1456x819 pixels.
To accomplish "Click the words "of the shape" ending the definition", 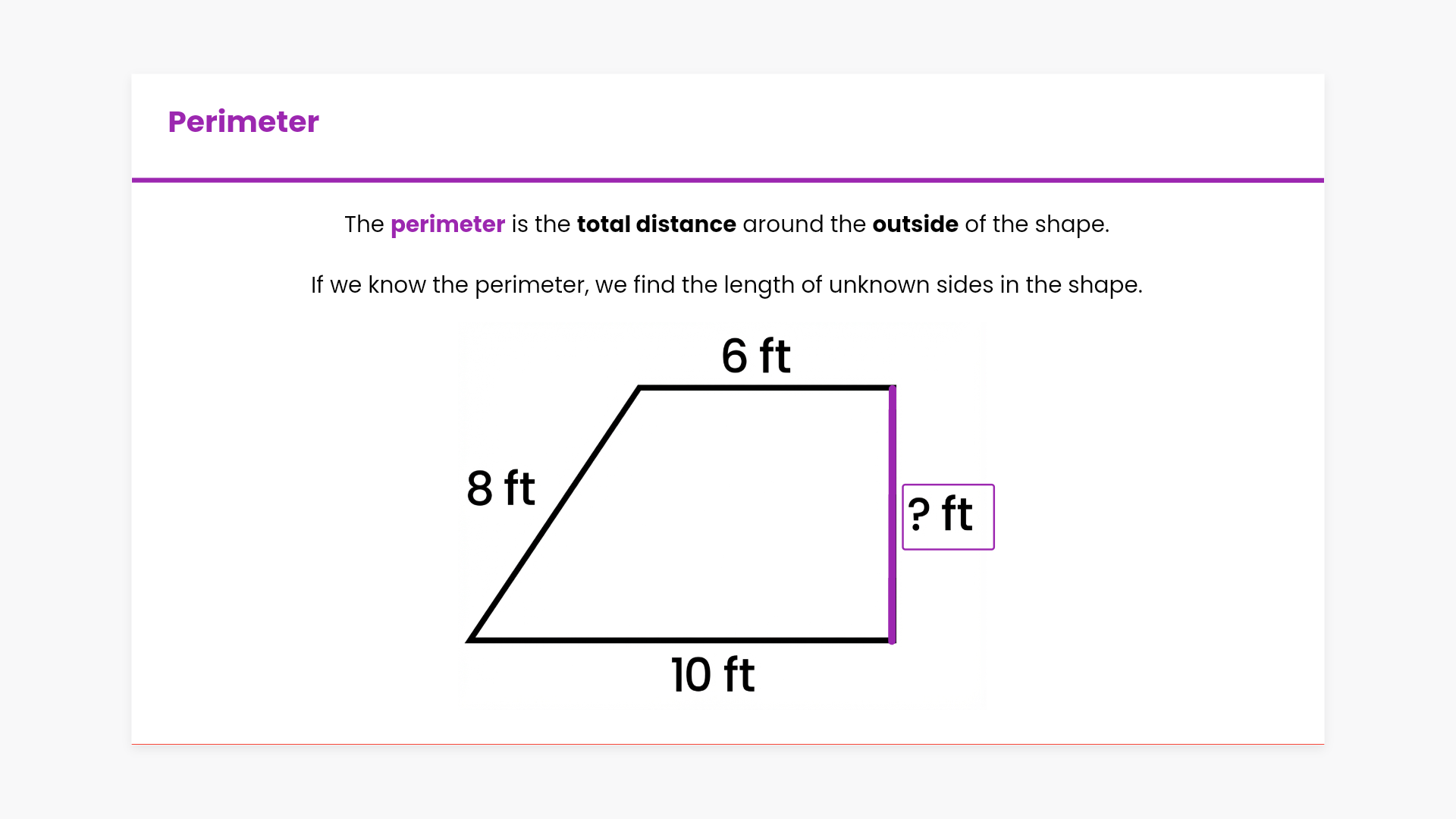I will [1036, 224].
